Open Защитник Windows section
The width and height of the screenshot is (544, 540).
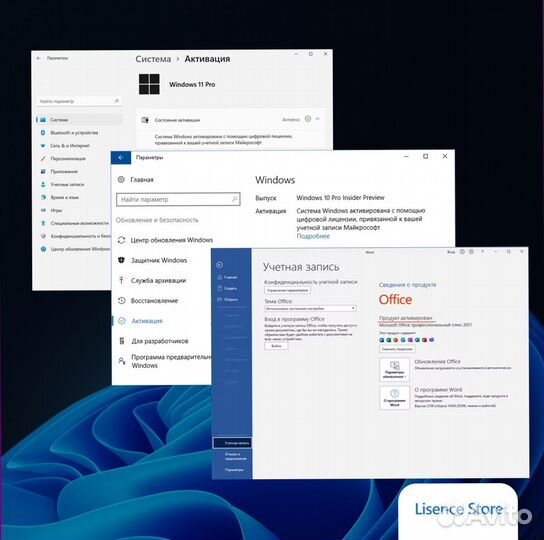click(x=153, y=260)
